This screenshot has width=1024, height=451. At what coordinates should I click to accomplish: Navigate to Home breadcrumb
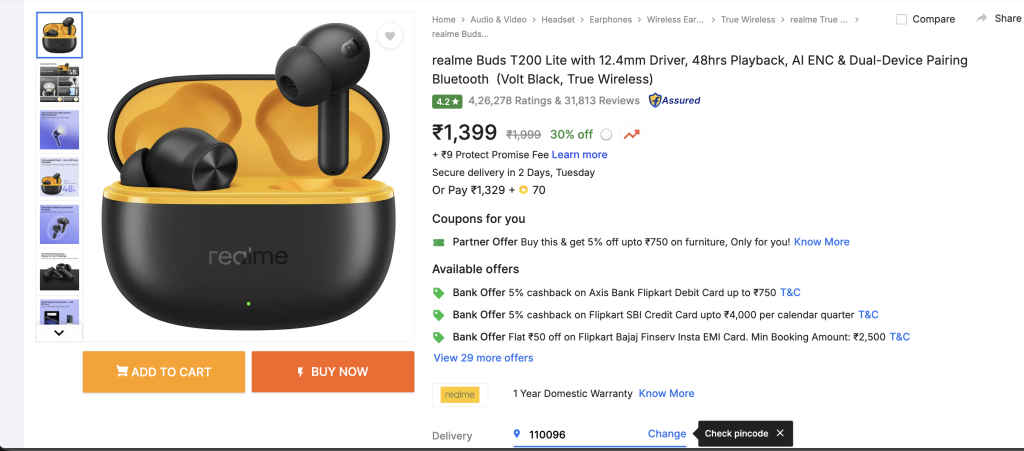(444, 19)
